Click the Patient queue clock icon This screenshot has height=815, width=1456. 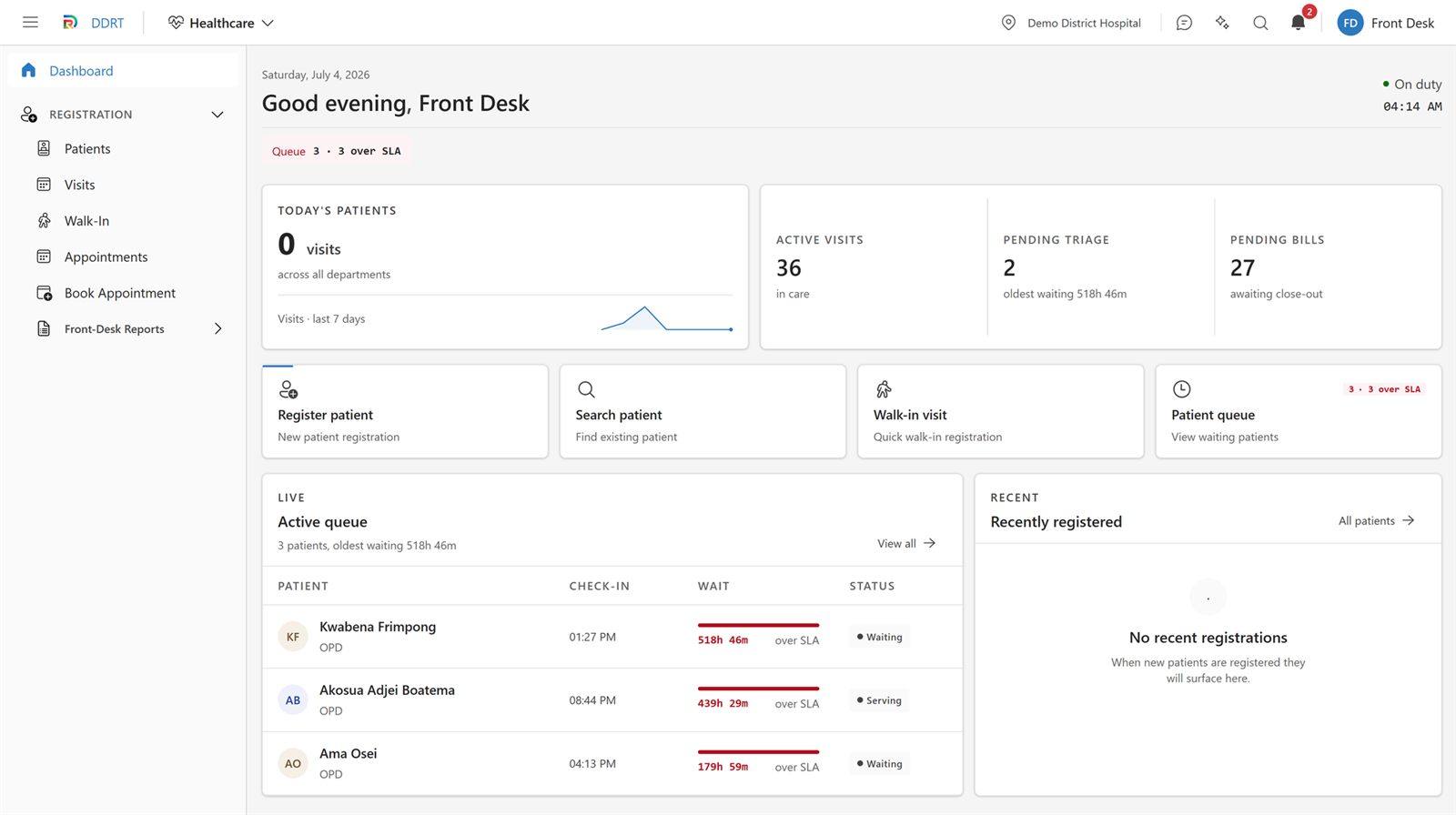[x=1181, y=389]
